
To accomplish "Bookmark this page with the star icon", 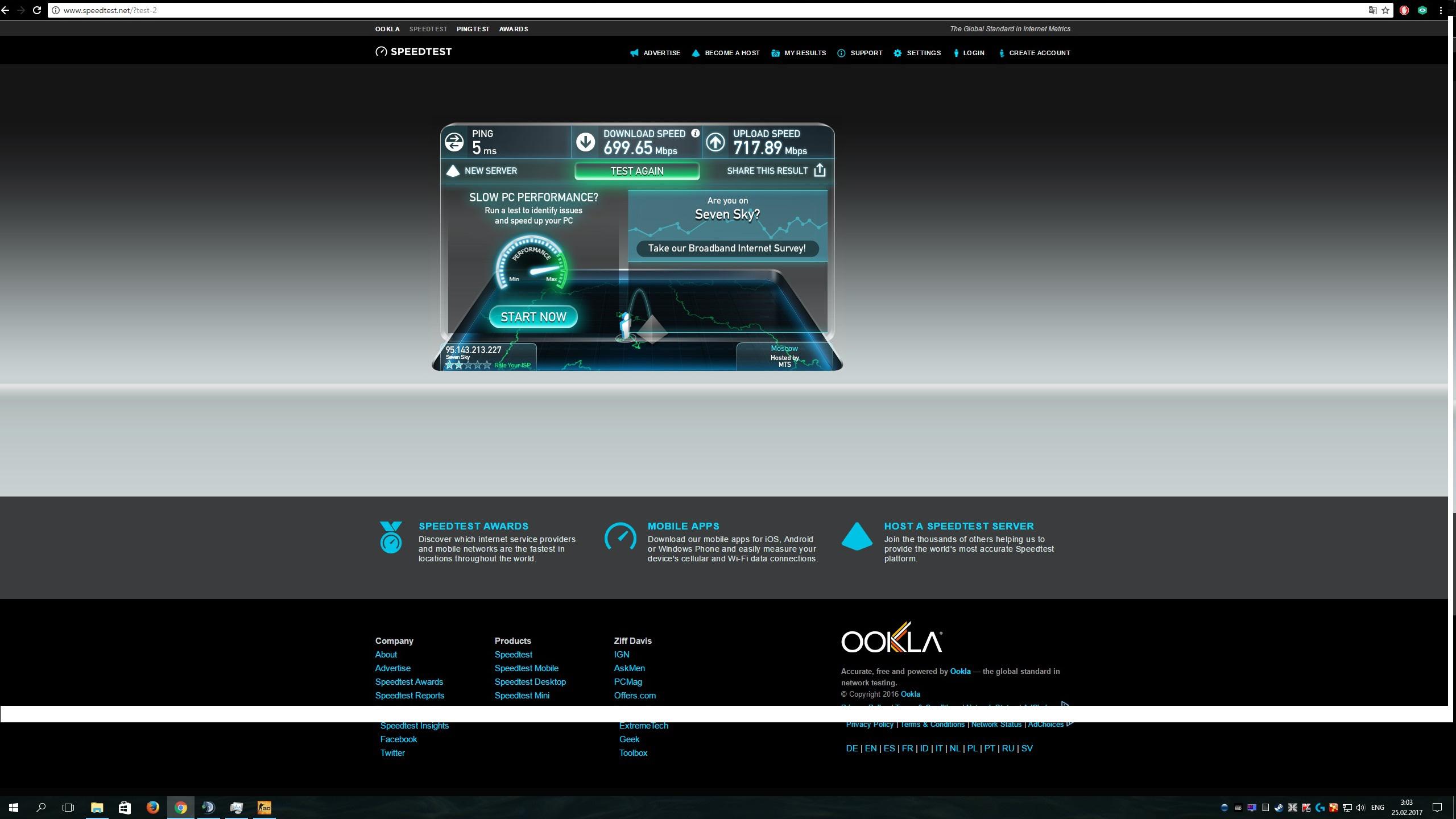I will click(1385, 10).
